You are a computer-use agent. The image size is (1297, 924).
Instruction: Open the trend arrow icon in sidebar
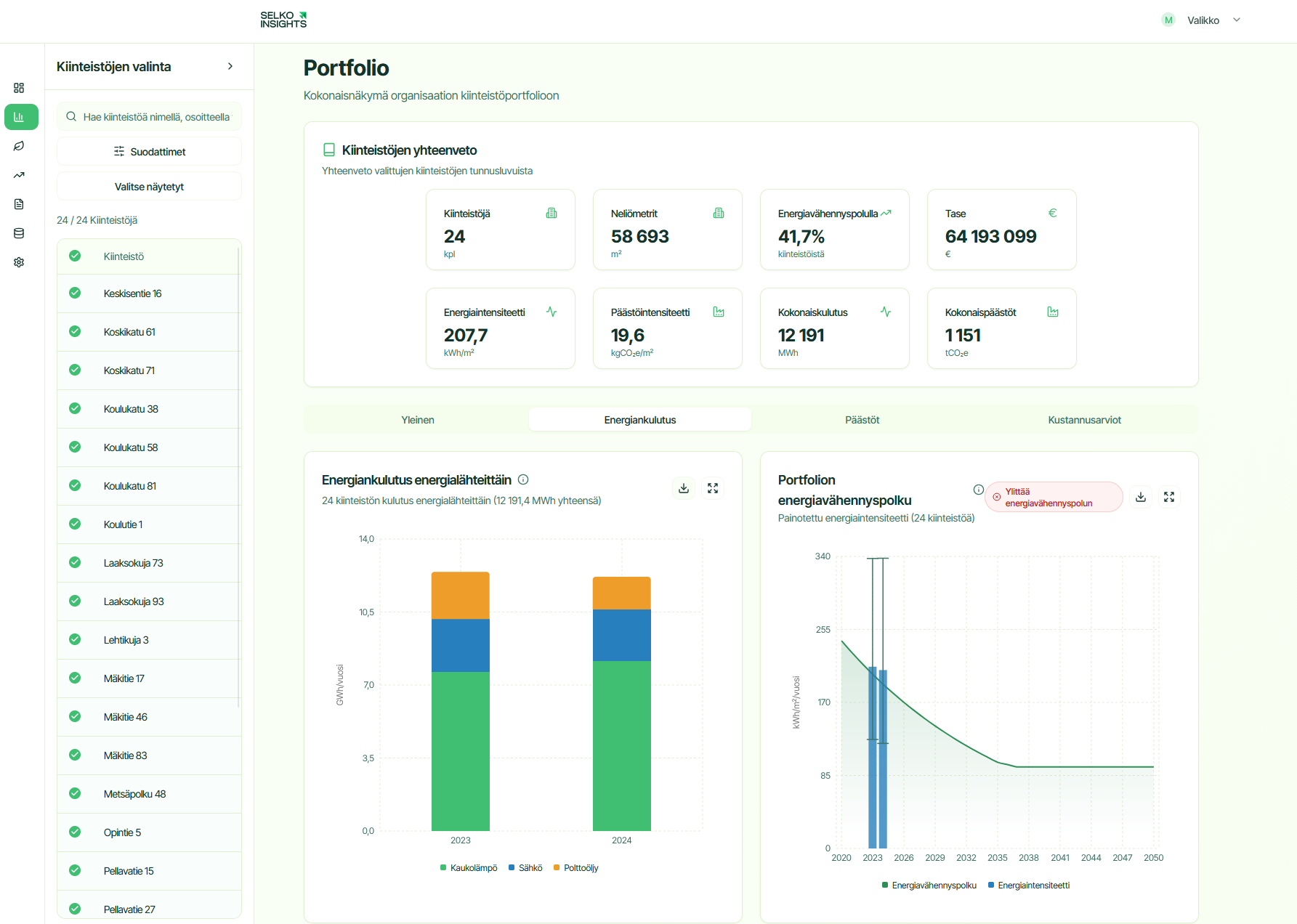(19, 175)
